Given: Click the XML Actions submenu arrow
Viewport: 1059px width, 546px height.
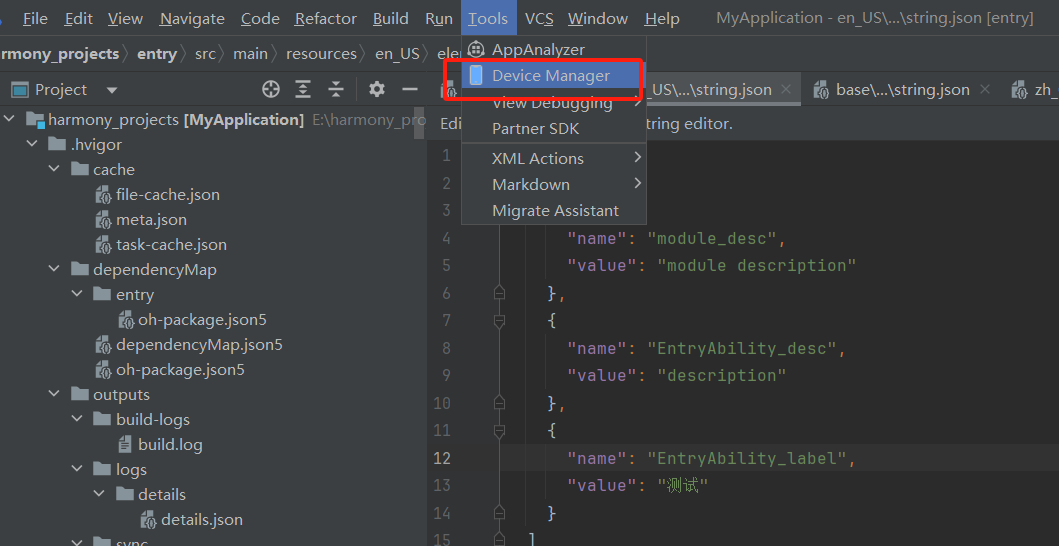Looking at the screenshot, I should click(638, 158).
